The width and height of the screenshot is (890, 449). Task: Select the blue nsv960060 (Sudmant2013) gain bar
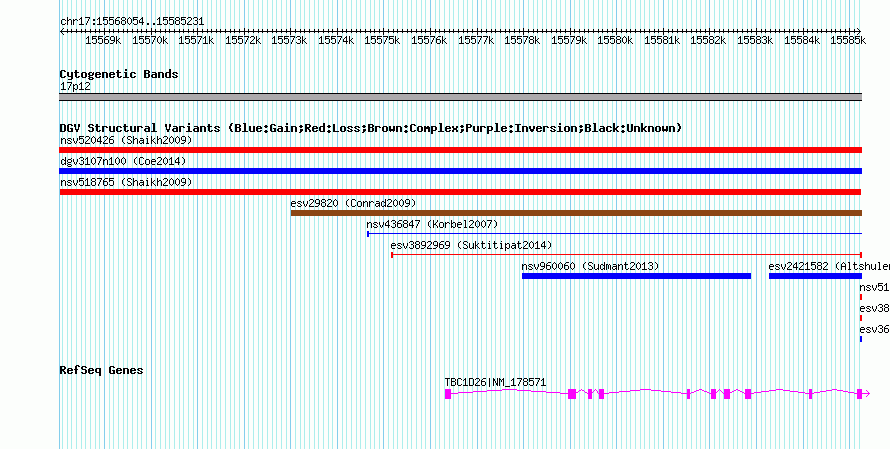[x=636, y=276]
